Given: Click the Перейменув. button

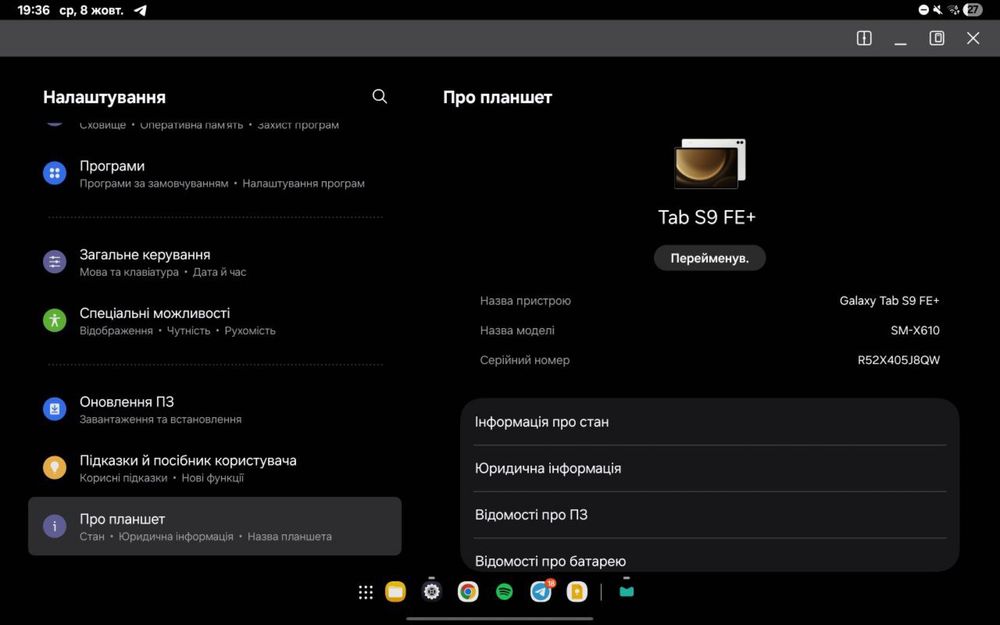Looking at the screenshot, I should click(x=709, y=258).
